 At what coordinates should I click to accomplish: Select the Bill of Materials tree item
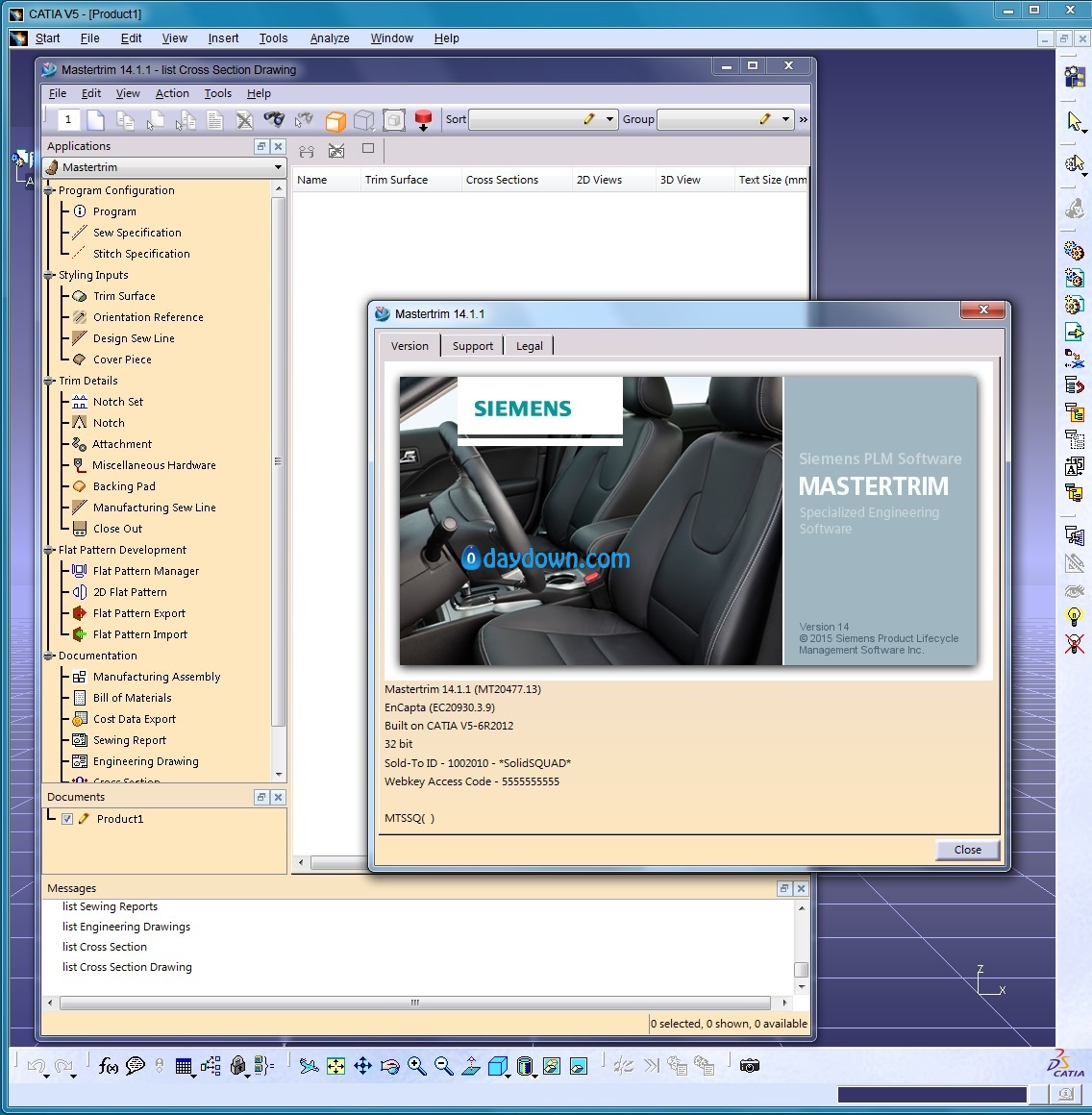pyautogui.click(x=132, y=698)
